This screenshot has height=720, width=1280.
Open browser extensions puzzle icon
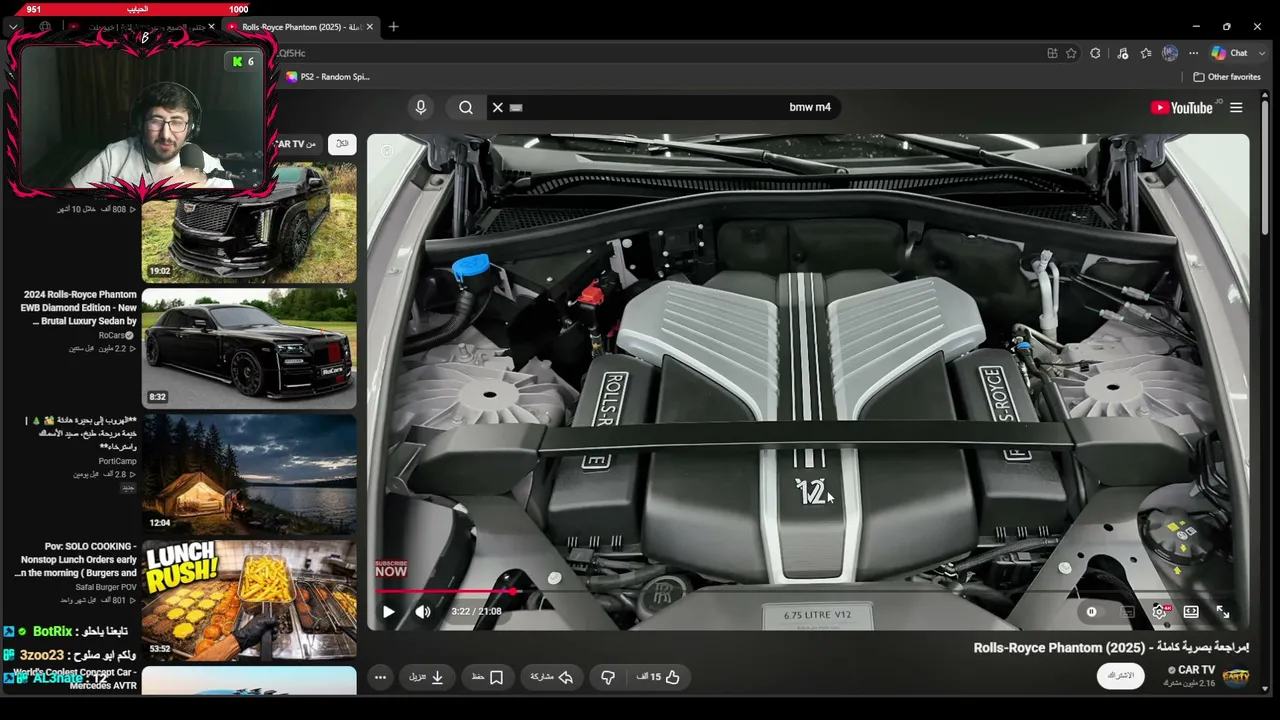1096,53
